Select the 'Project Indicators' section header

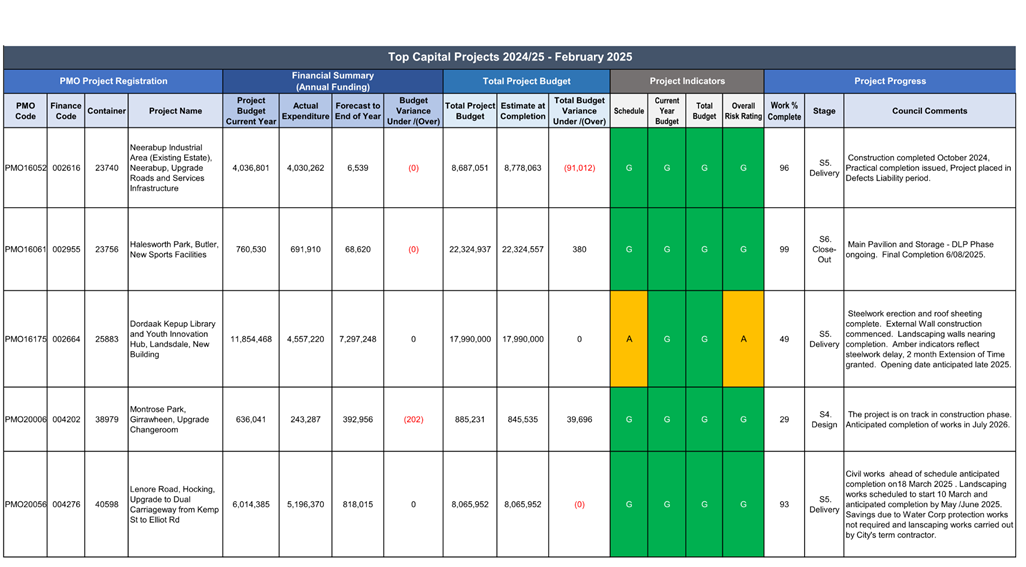click(687, 81)
